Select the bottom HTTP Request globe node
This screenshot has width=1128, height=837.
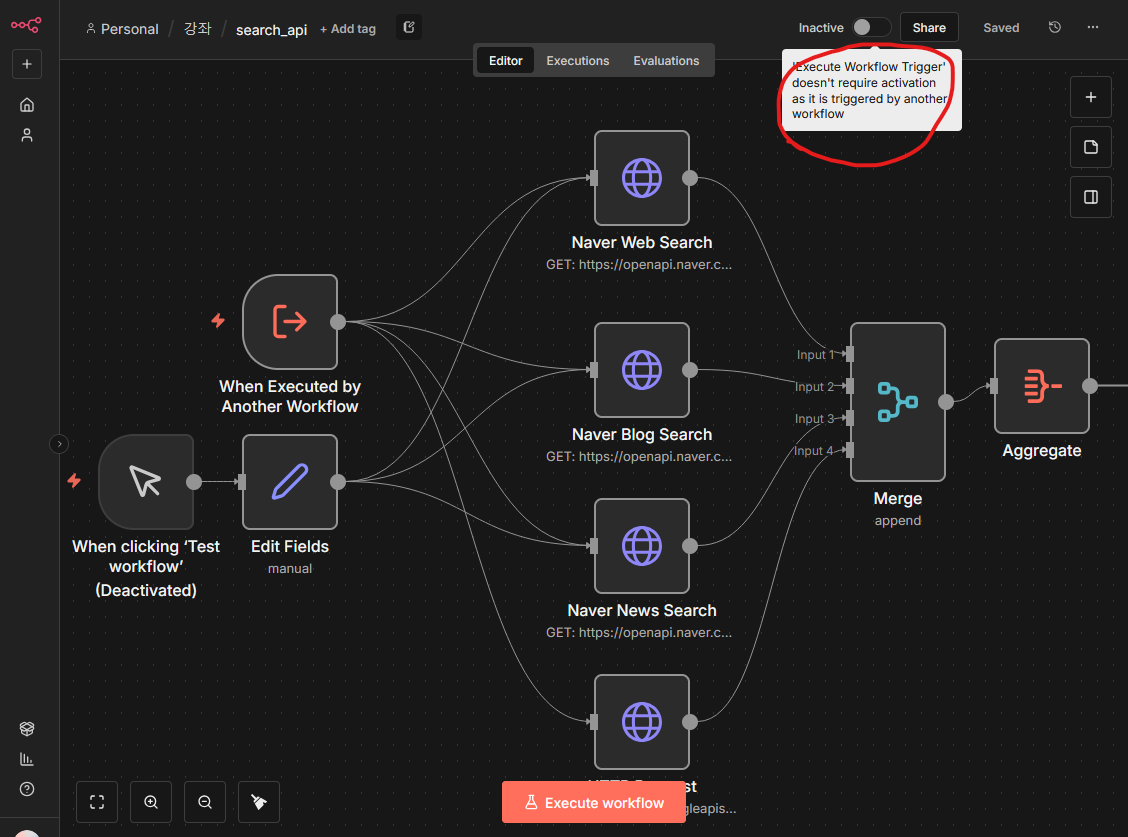(642, 722)
